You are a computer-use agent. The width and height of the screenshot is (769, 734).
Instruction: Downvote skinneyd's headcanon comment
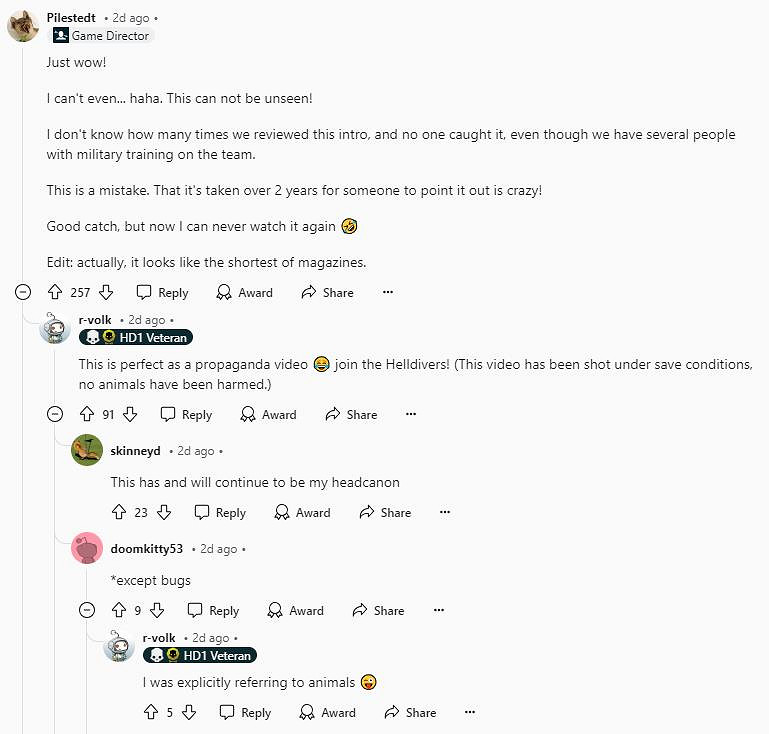tap(164, 513)
